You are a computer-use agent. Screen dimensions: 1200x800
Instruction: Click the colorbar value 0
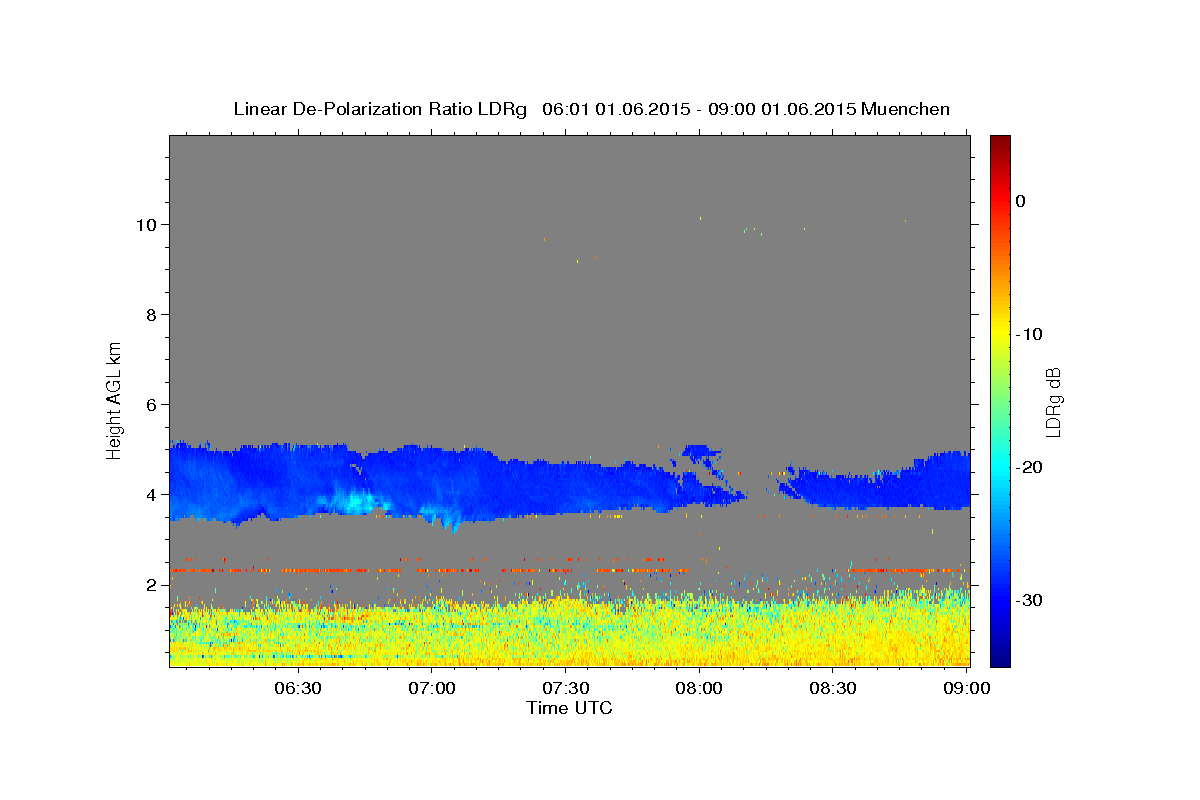tap(1021, 201)
